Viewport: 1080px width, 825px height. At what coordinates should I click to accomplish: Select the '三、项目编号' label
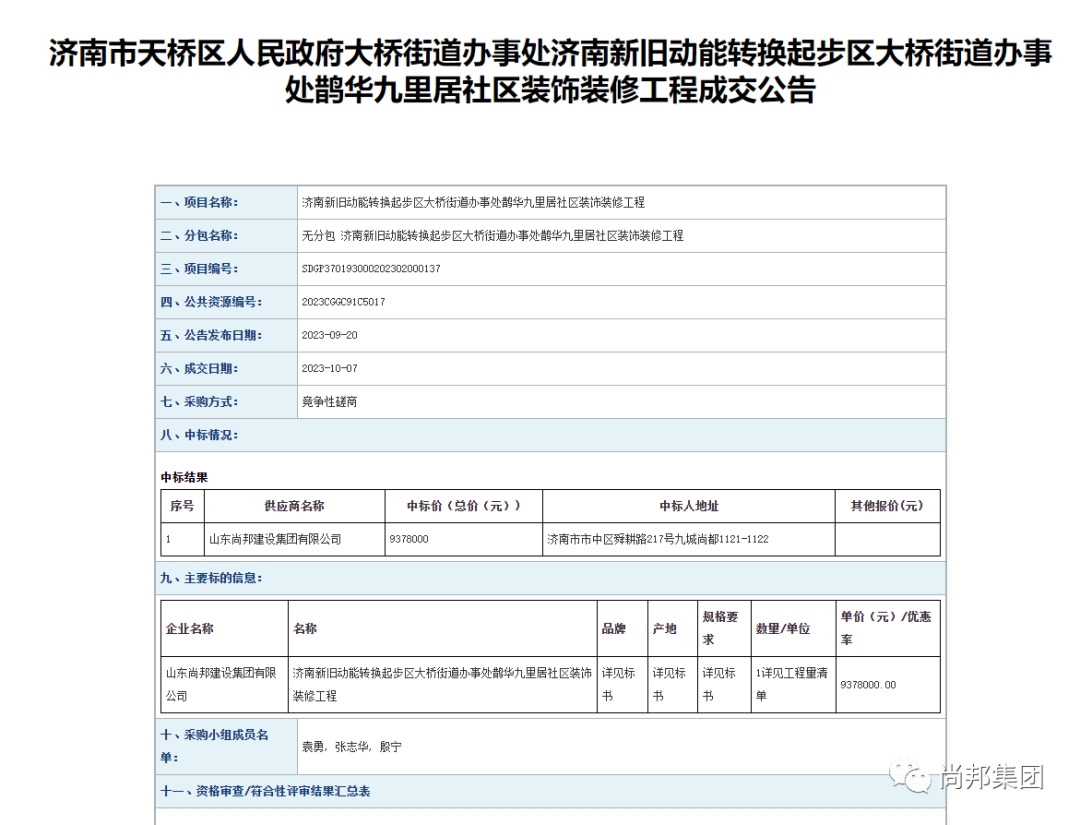coord(199,269)
